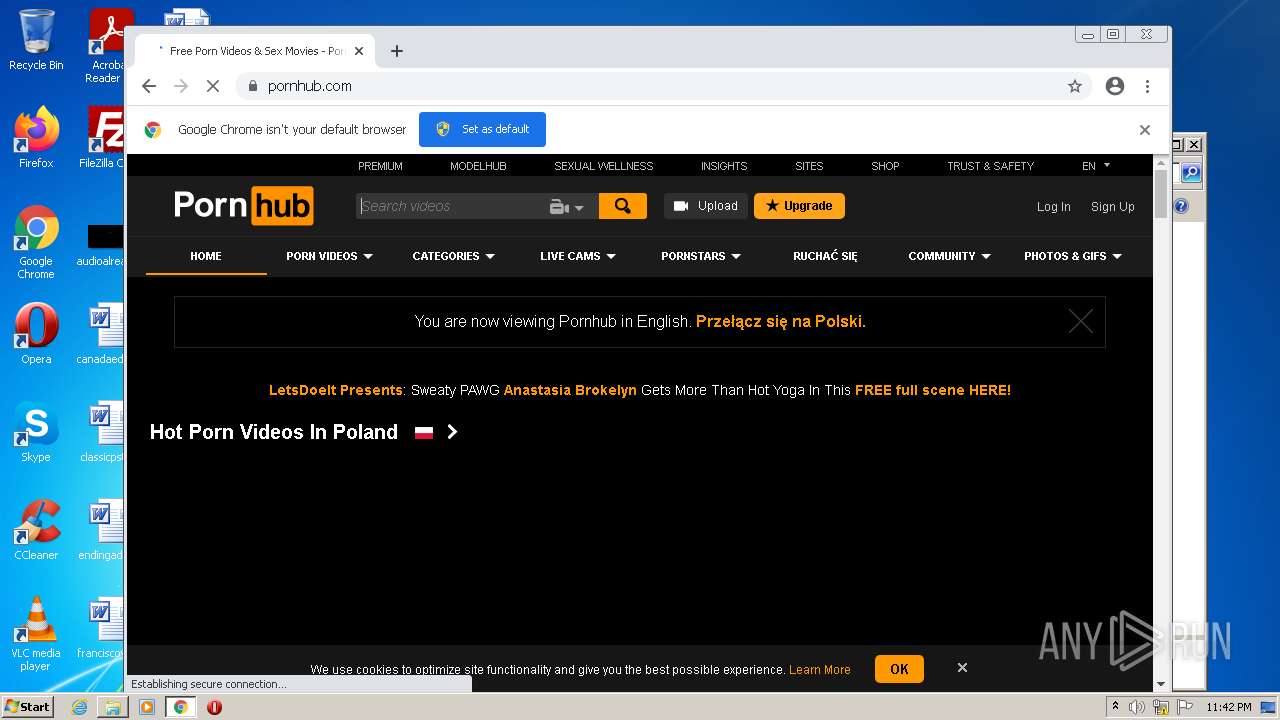Expand the CATEGORIES menu
The height and width of the screenshot is (720, 1280).
(453, 256)
